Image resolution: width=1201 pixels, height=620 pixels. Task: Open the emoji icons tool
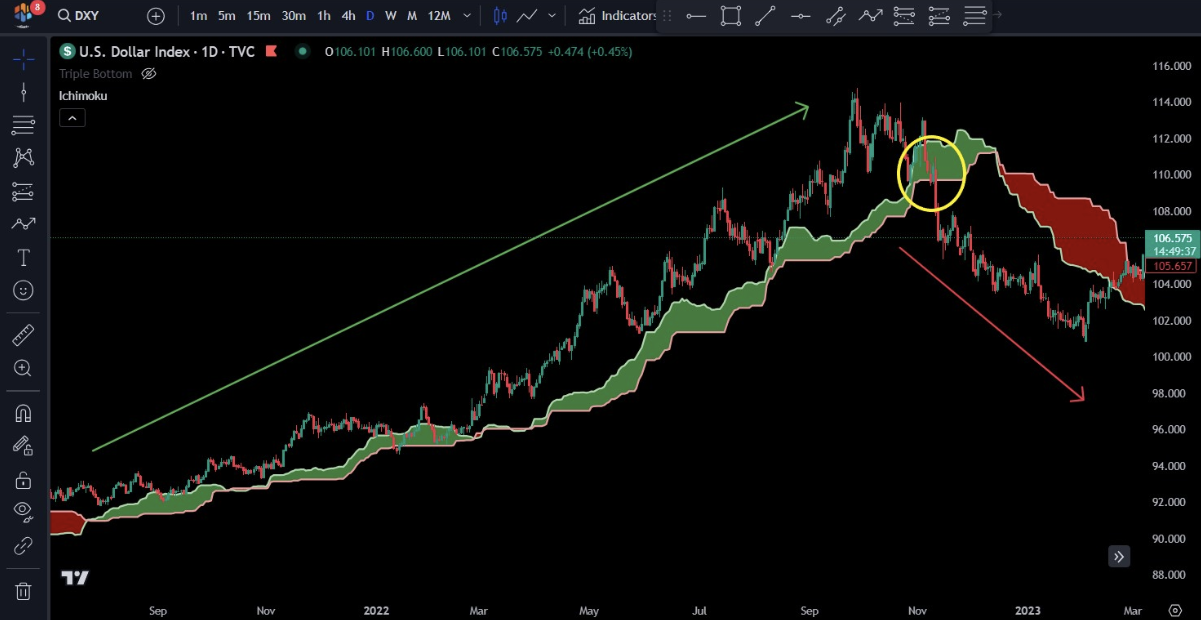pyautogui.click(x=23, y=290)
